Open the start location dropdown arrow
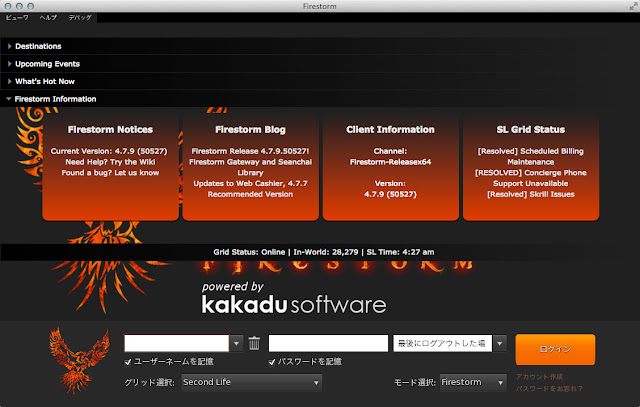Screen dimensions: 640x407 [500, 343]
